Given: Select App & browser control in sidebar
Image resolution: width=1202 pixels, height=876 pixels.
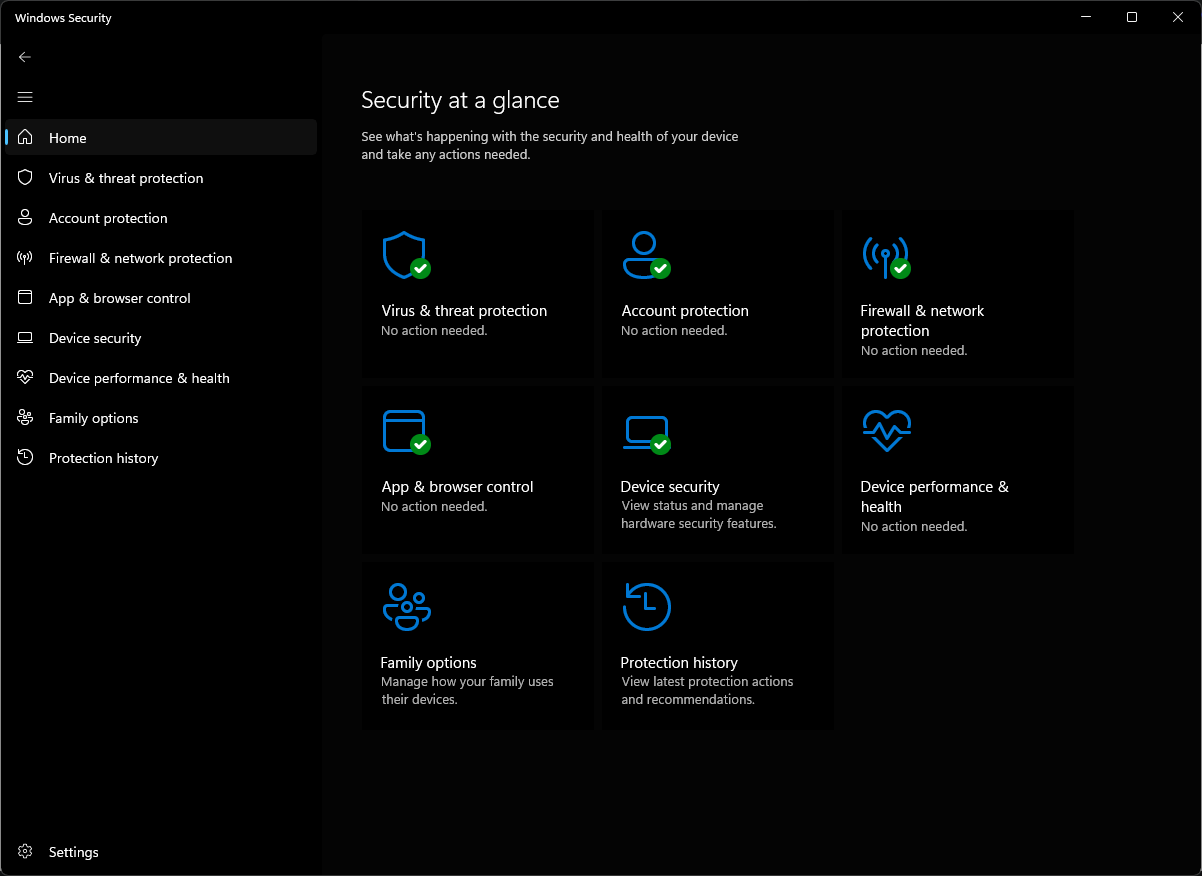Looking at the screenshot, I should (161, 298).
